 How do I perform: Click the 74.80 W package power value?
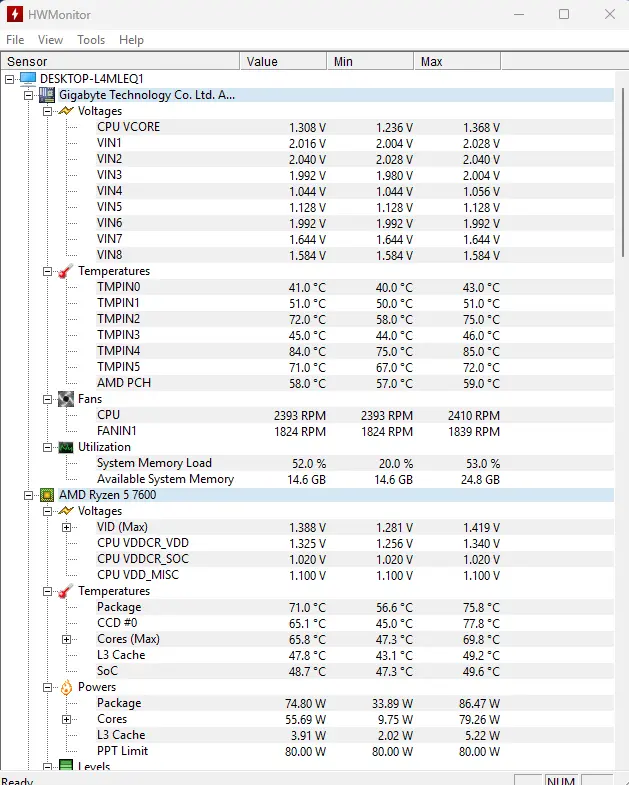[x=305, y=703]
